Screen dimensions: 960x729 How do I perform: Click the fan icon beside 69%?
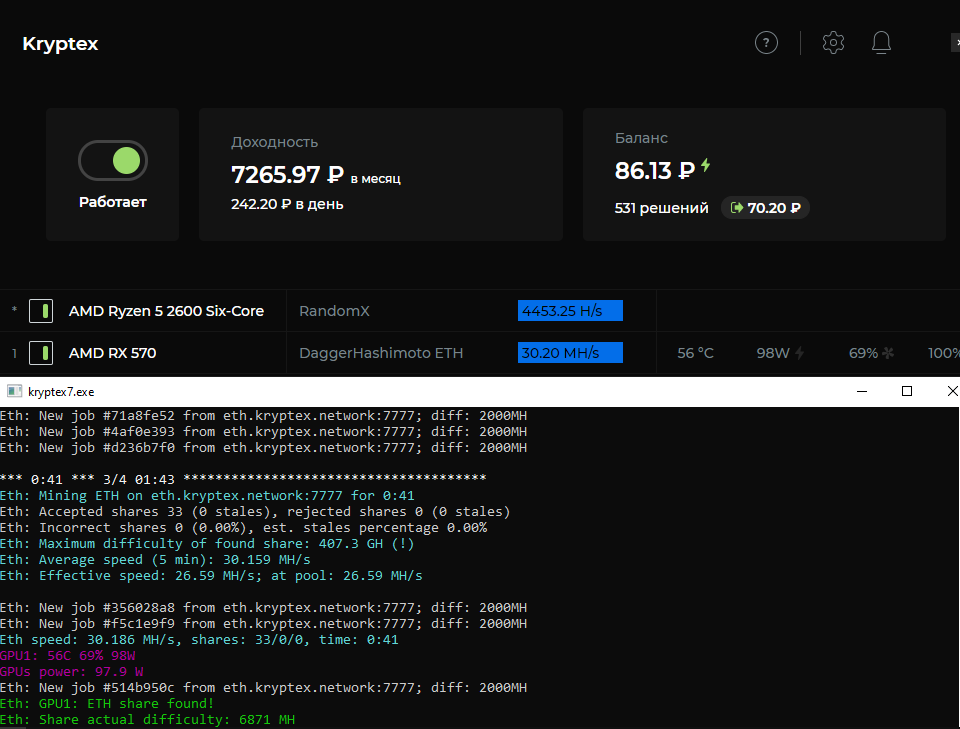pos(888,353)
